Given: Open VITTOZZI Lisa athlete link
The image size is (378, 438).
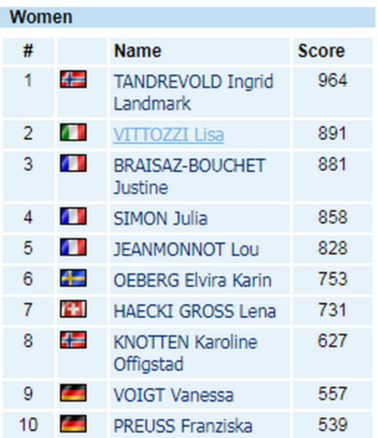Looking at the screenshot, I should 169,135.
